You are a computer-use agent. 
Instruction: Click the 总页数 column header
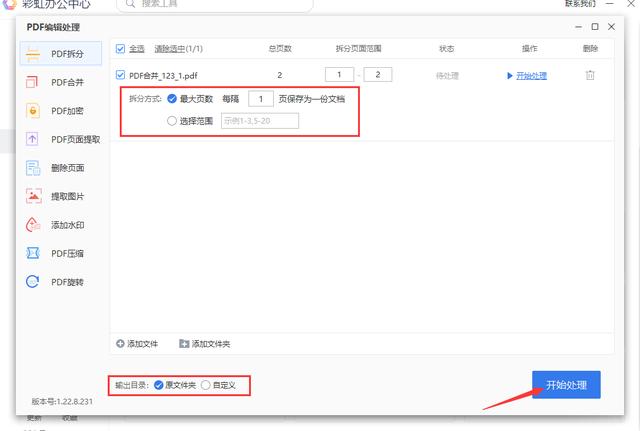click(280, 49)
